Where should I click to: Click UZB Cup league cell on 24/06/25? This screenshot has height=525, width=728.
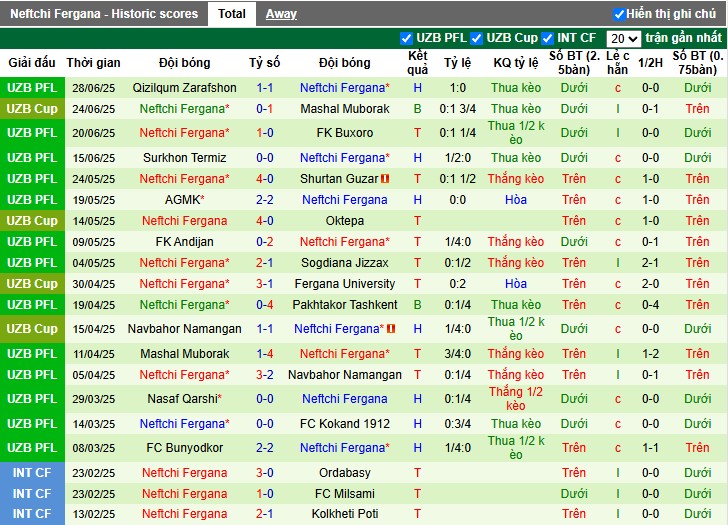[32, 109]
